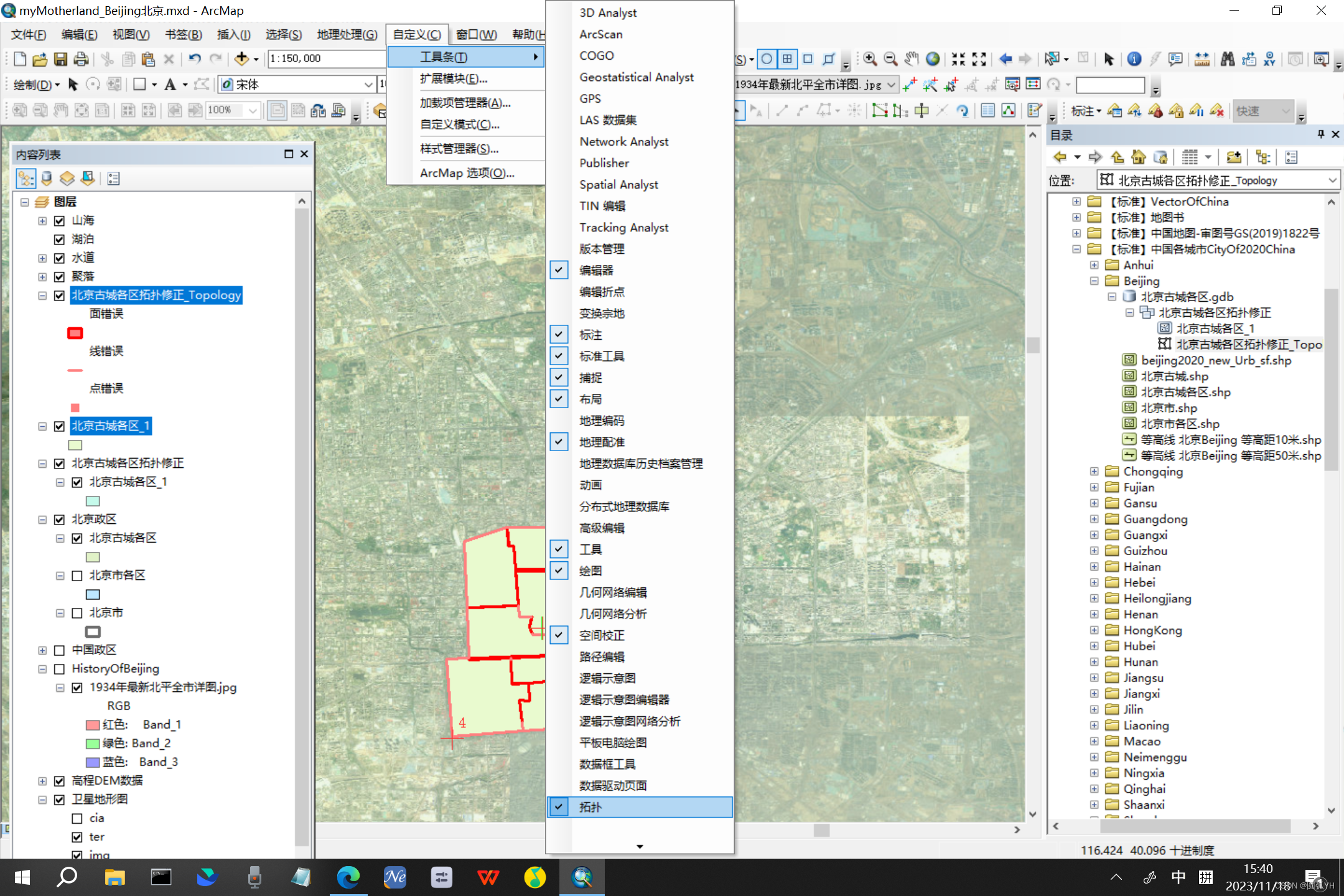Click ArcMap 选项 menu entry
1344x896 pixels.
coord(467,173)
